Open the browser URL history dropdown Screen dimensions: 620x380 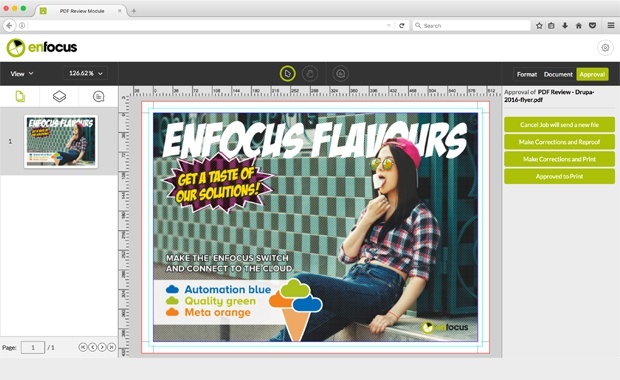389,26
